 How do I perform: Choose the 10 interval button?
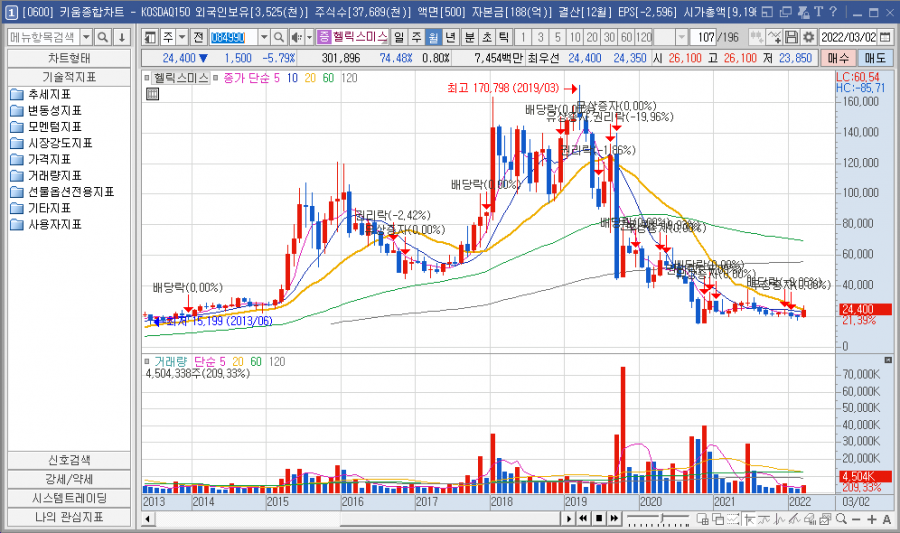tap(575, 37)
